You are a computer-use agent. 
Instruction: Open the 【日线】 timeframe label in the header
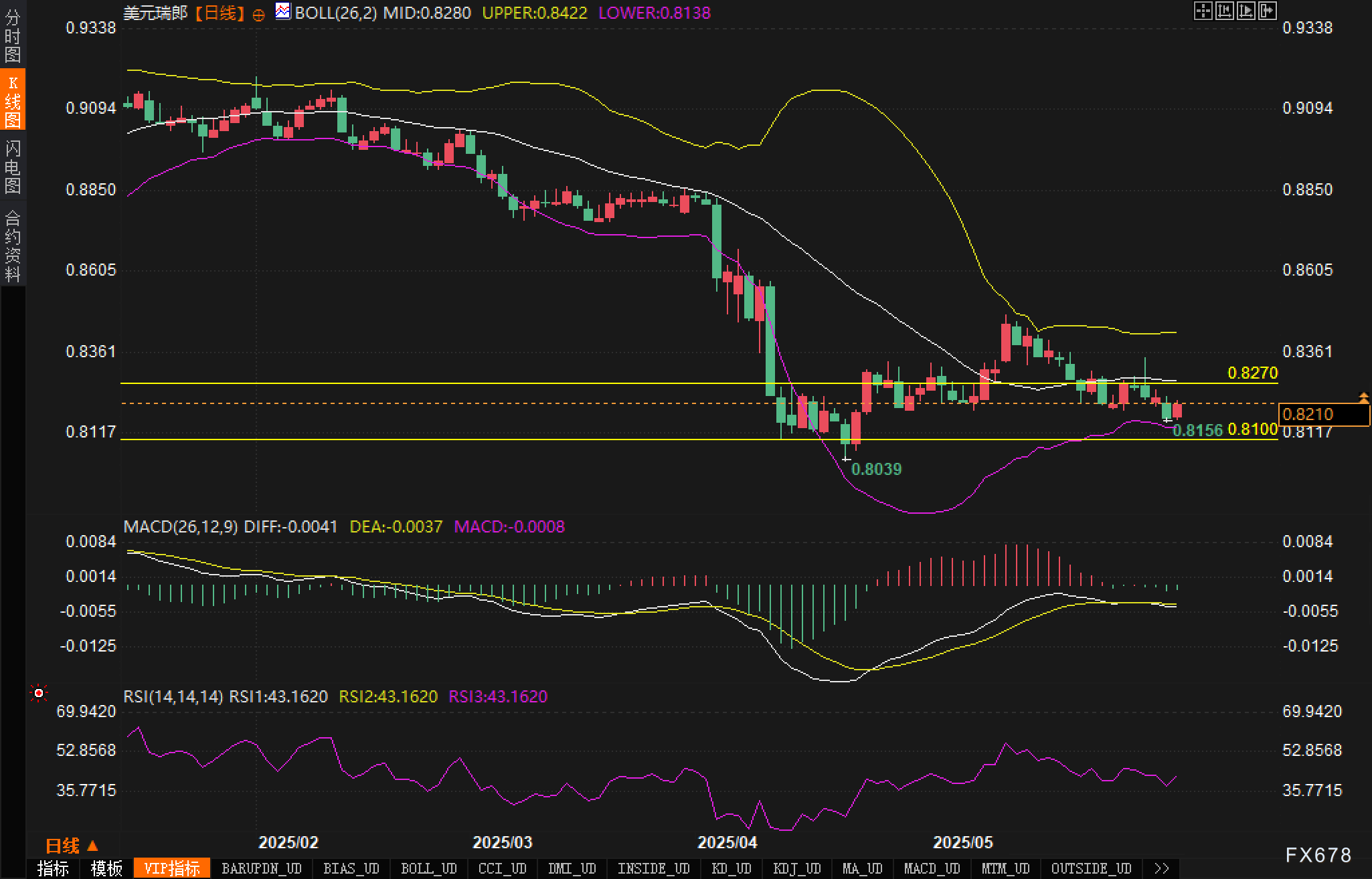click(220, 13)
